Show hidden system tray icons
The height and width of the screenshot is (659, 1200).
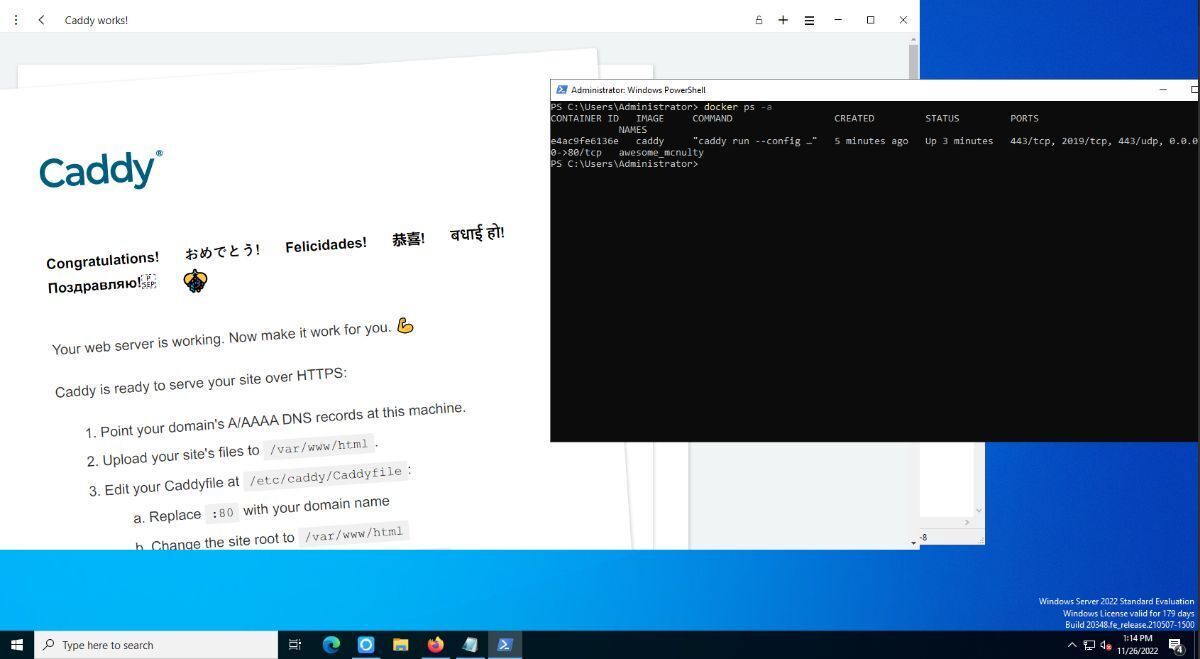point(1072,645)
